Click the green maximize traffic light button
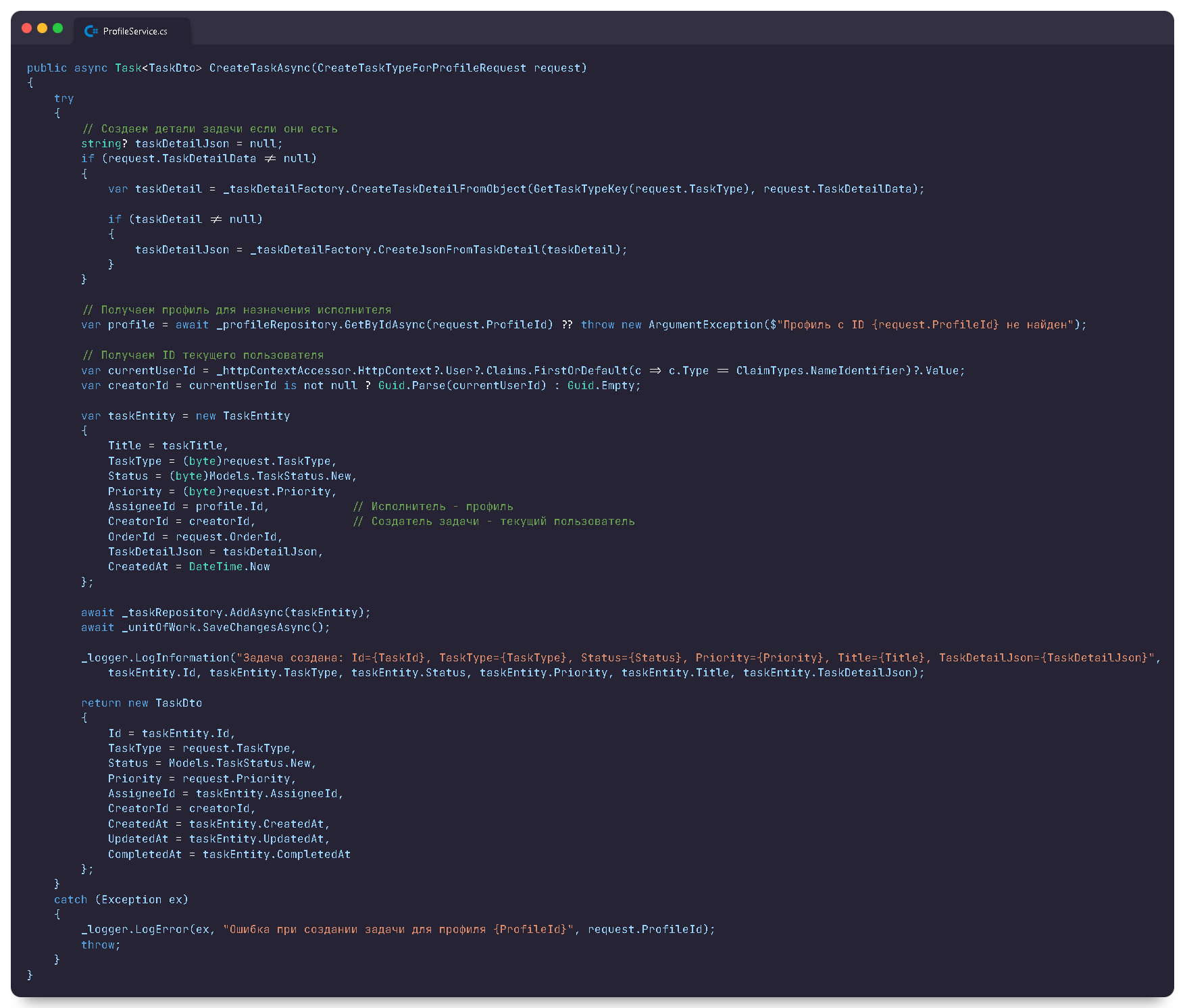Screen dimensions: 1185x1008 [59, 29]
